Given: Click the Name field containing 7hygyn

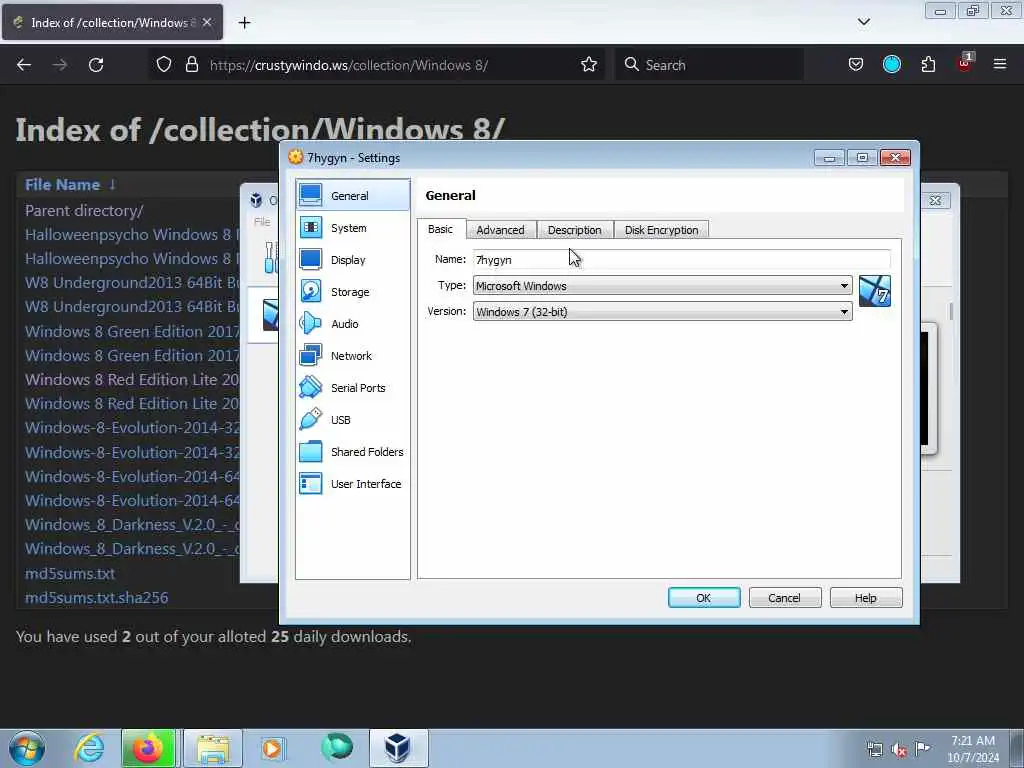Looking at the screenshot, I should (x=681, y=259).
